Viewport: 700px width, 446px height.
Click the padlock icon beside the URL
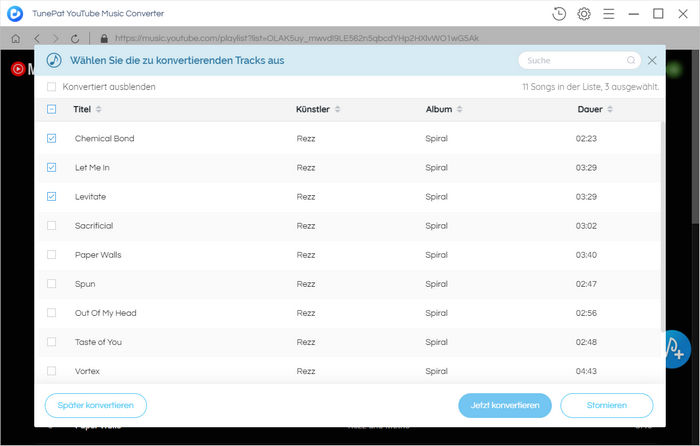(x=104, y=38)
